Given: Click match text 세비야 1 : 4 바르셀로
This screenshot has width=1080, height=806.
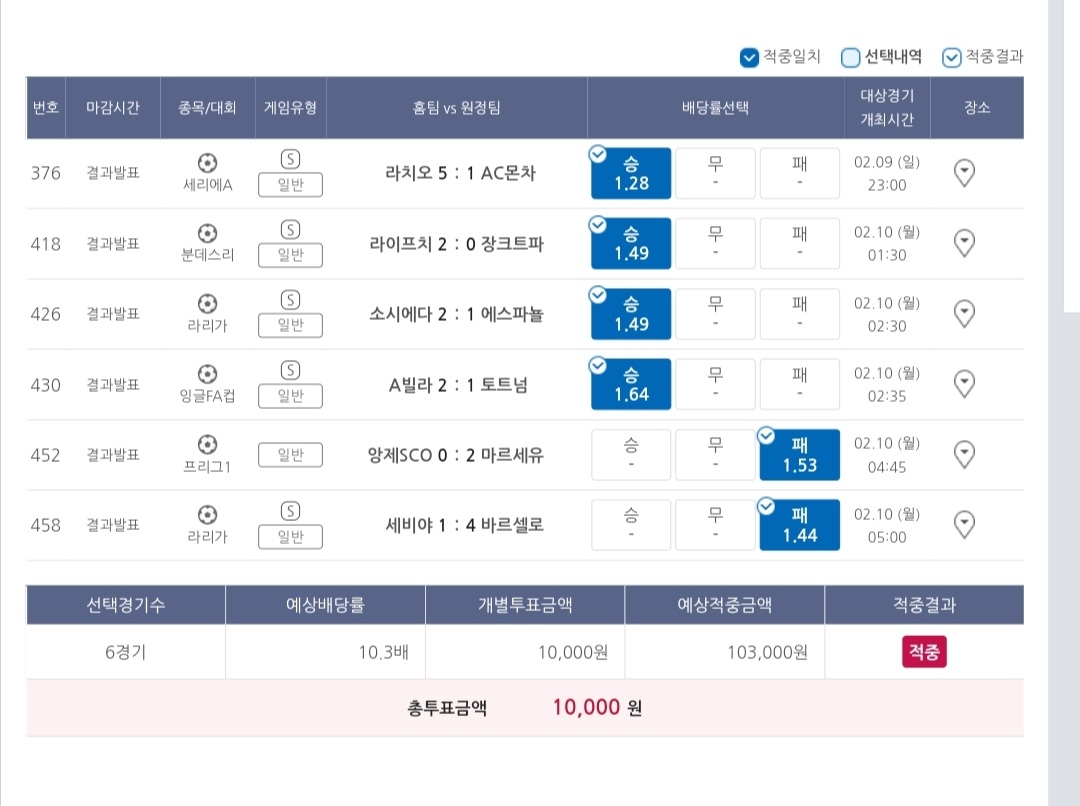Looking at the screenshot, I should click(x=465, y=525).
